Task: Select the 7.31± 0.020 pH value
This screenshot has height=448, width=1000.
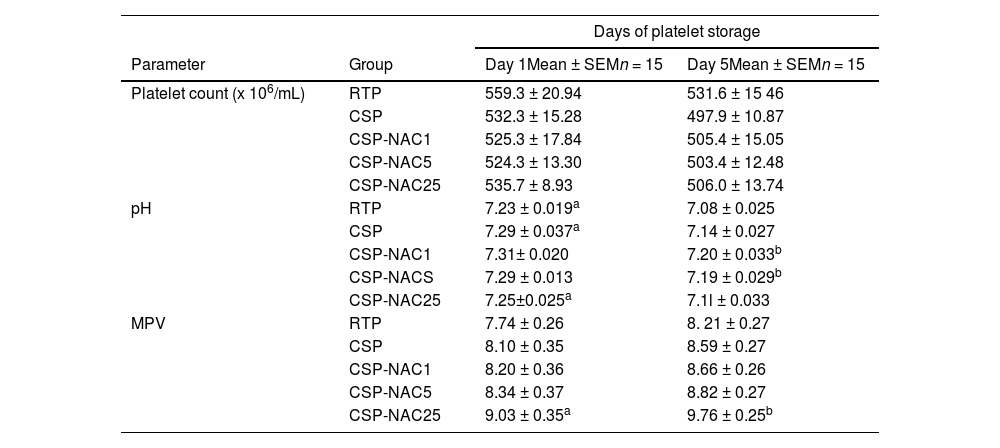Action: pos(526,255)
